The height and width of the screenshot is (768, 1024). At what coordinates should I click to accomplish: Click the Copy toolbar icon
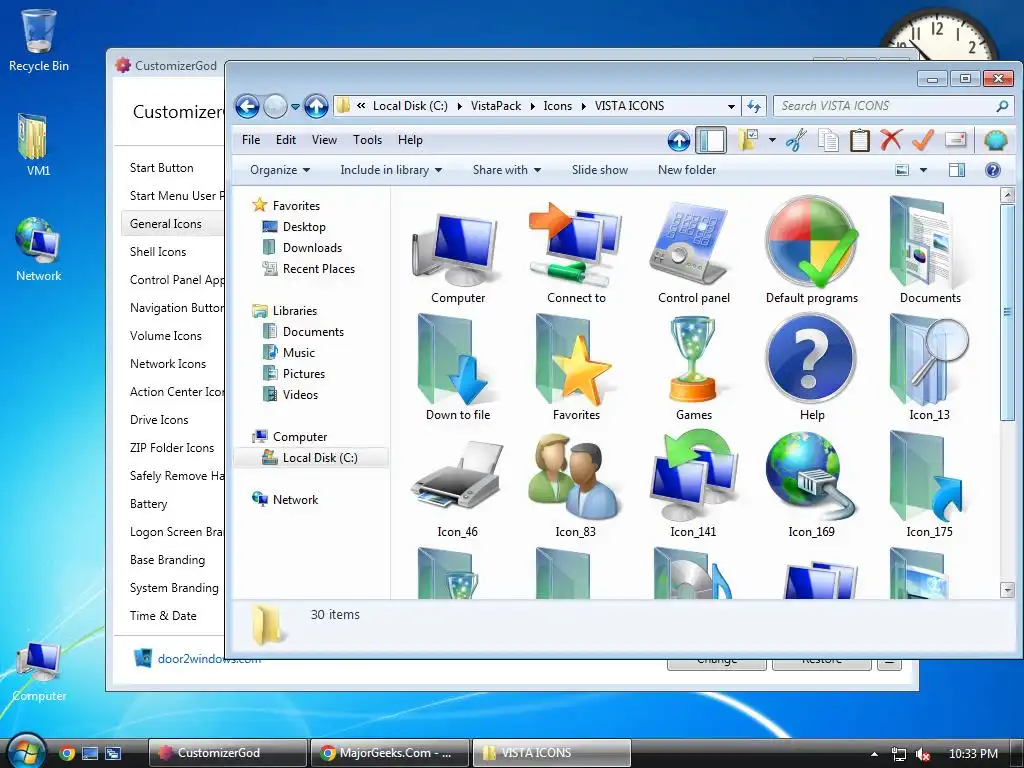click(x=828, y=140)
